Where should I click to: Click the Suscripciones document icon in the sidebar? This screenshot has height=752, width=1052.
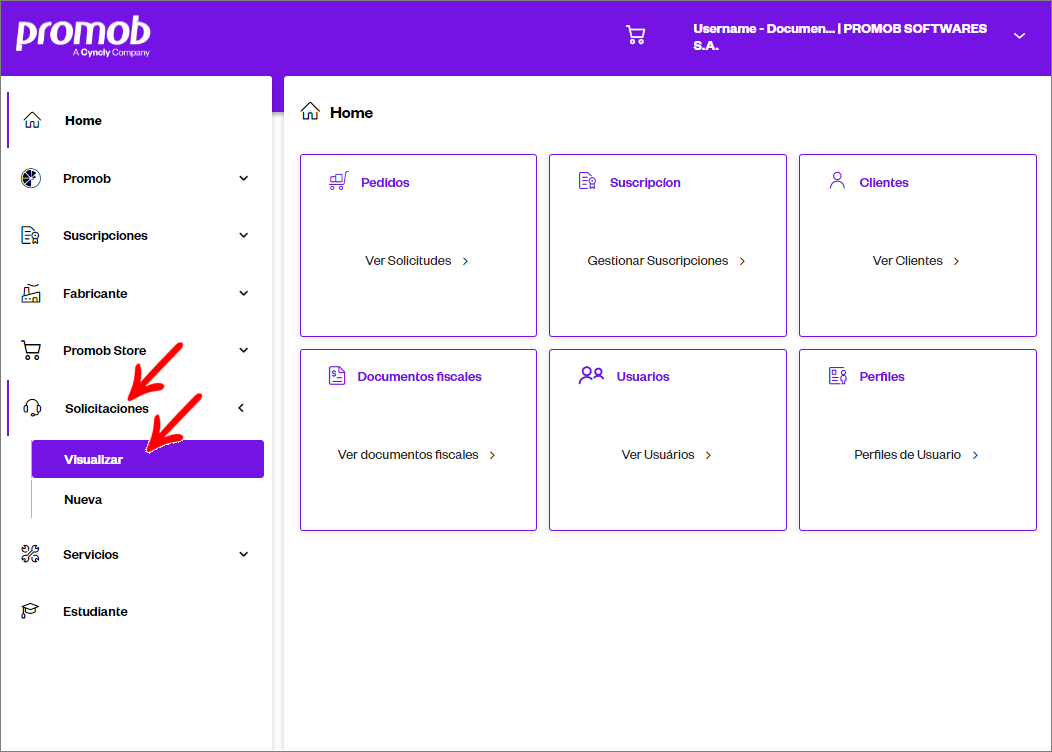point(31,235)
